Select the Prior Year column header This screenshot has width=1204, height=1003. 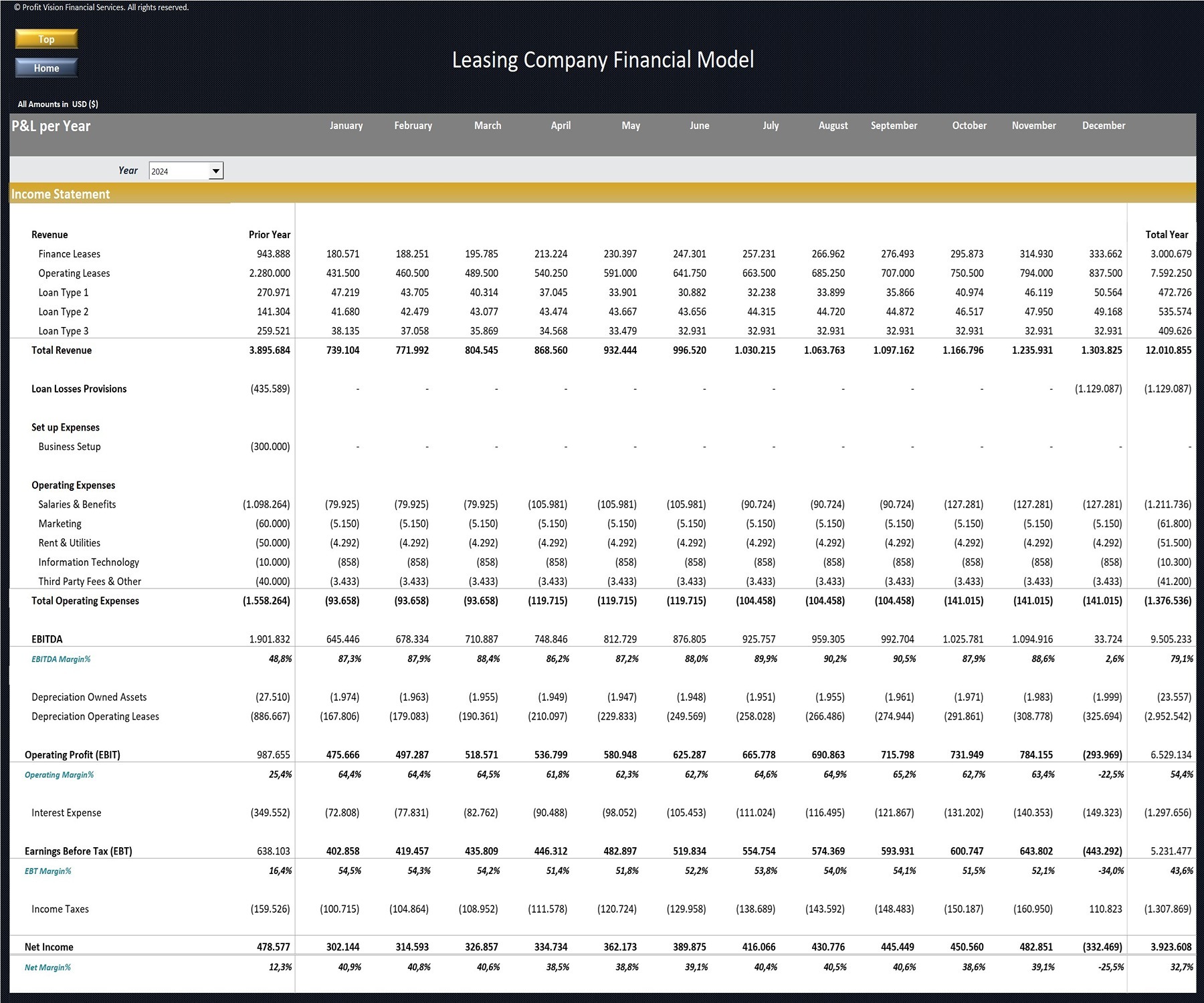268,235
